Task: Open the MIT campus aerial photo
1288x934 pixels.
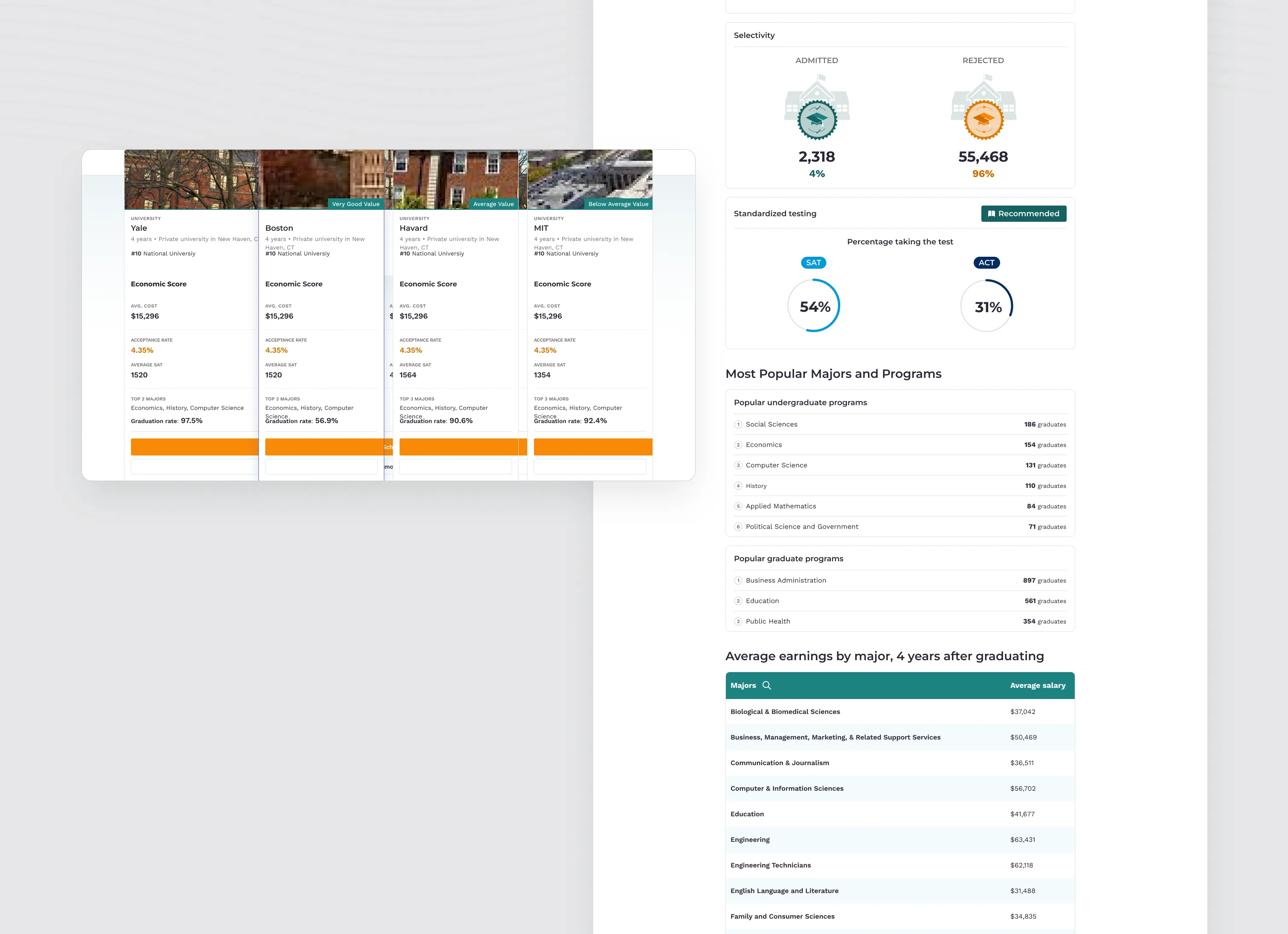Action: pos(590,180)
